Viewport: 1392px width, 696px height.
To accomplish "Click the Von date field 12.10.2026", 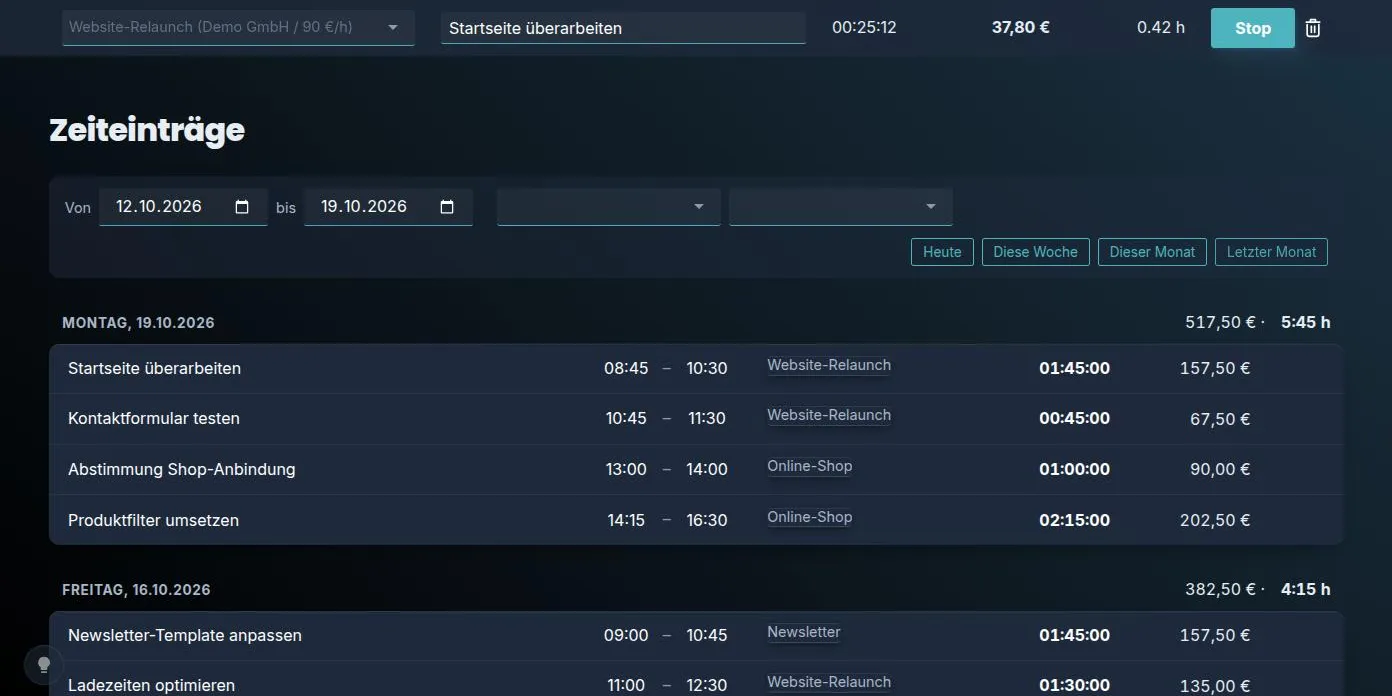I will click(183, 207).
